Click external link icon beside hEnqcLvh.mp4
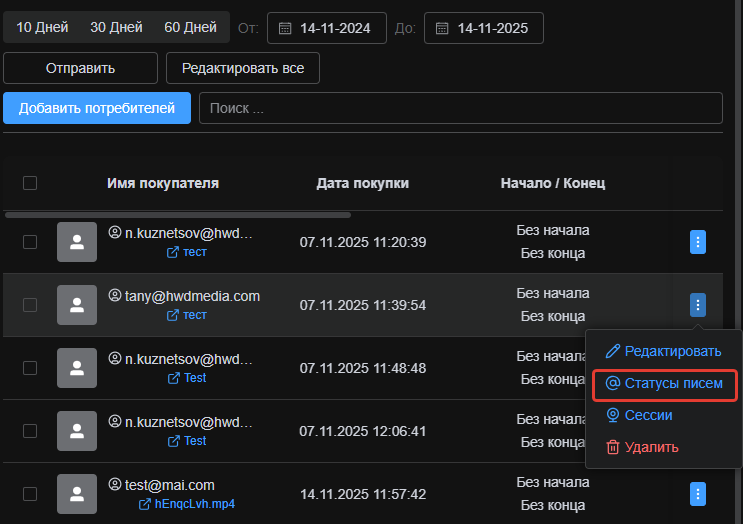Image resolution: width=743 pixels, height=524 pixels. pos(145,504)
